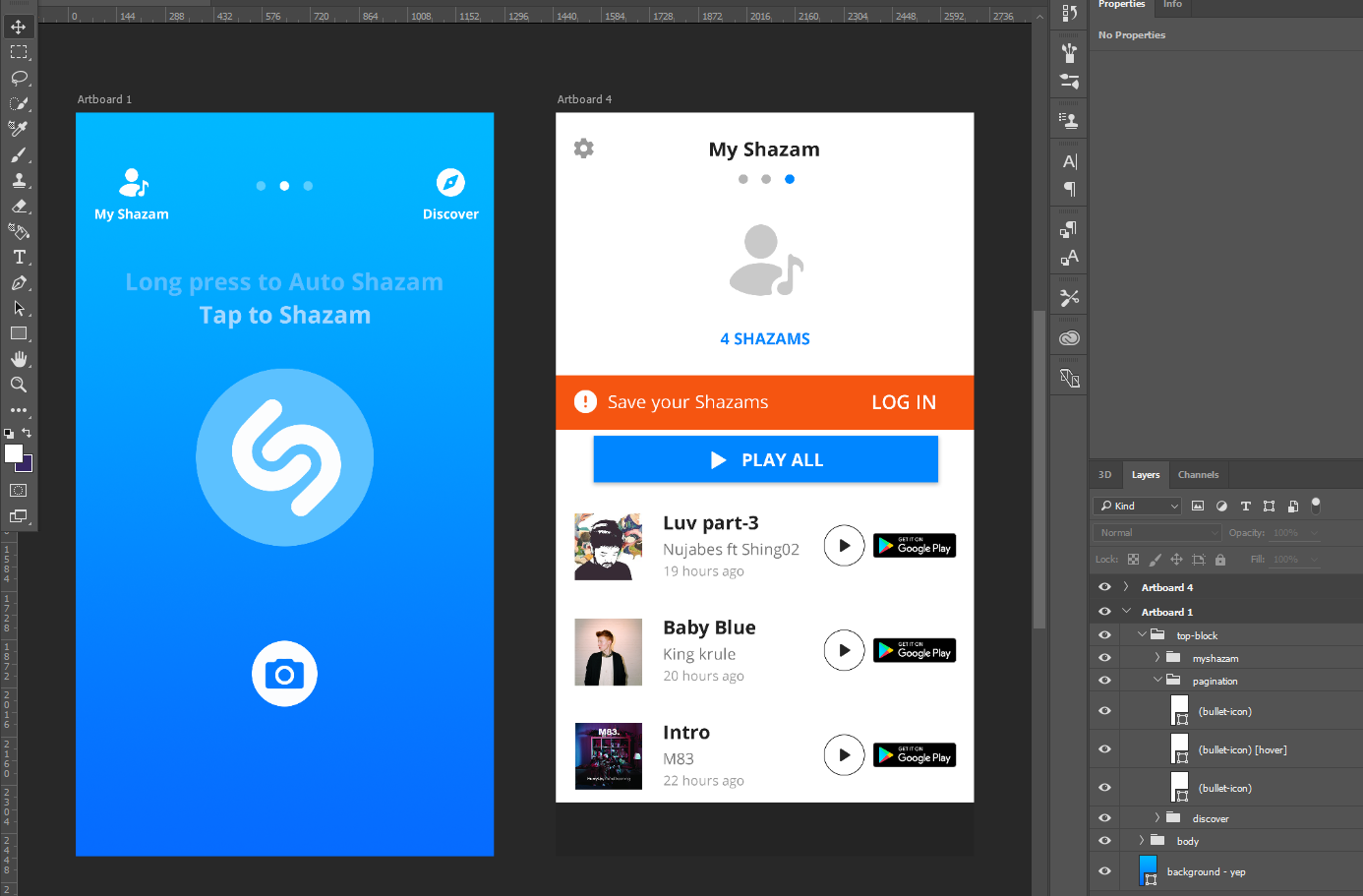Hide the Artboard 1 layer group
This screenshot has height=896, width=1363.
(x=1104, y=612)
